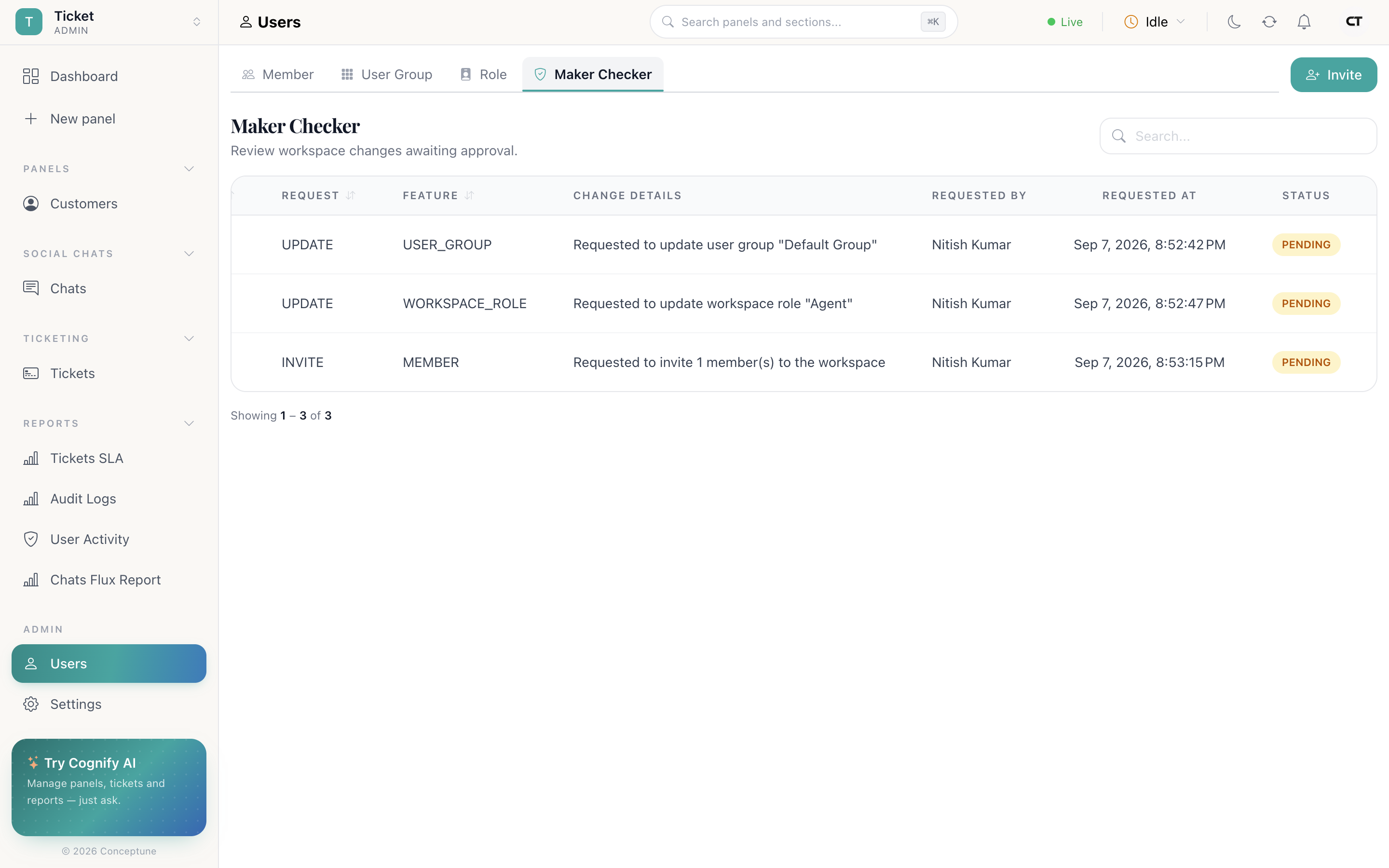Open the Settings gear icon

pos(31,704)
